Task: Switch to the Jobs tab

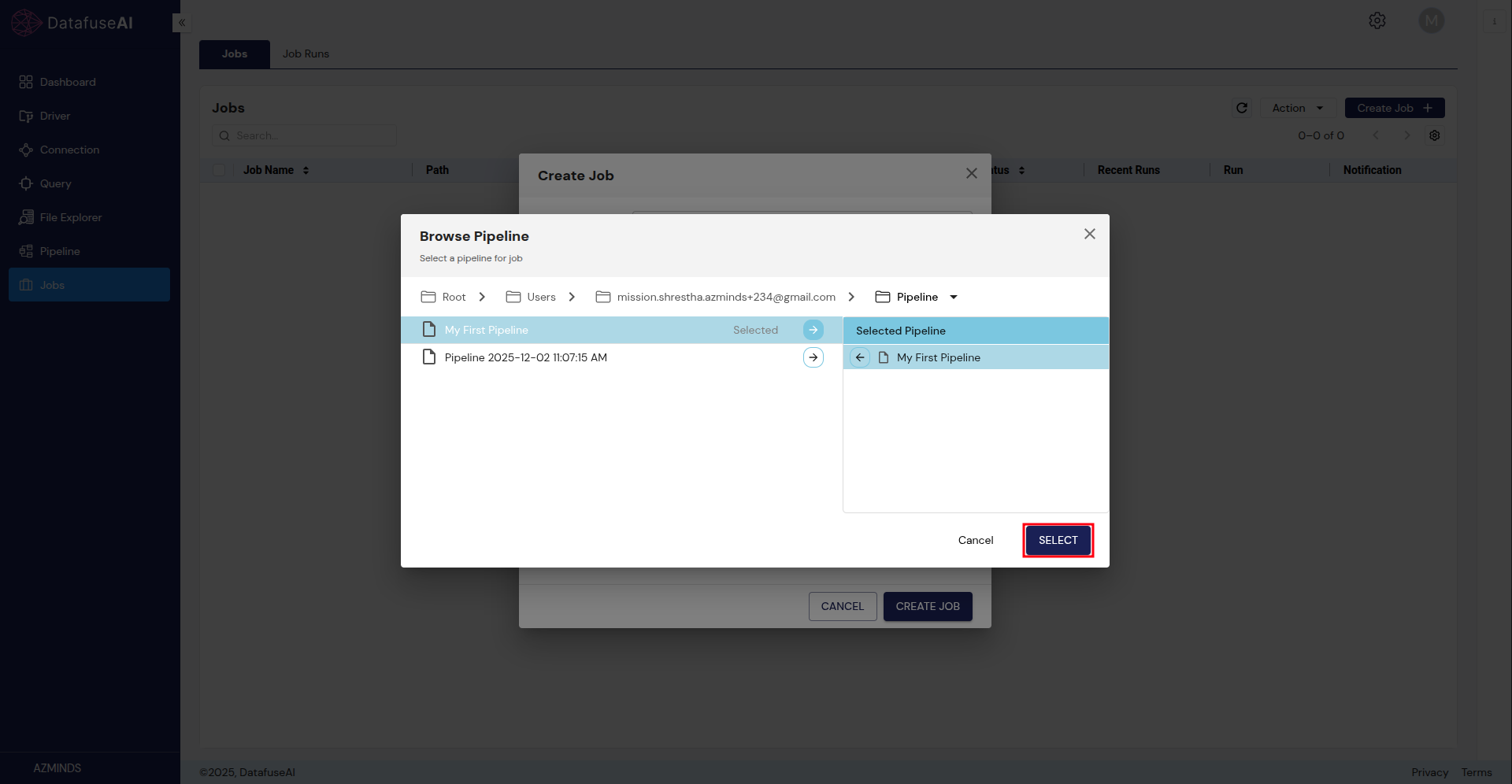Action: [234, 54]
